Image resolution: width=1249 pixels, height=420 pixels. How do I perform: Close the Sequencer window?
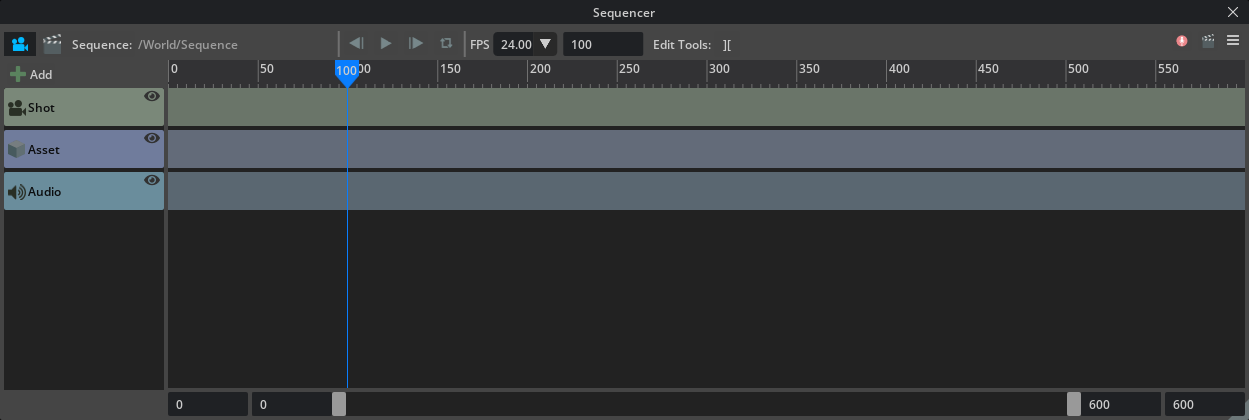tap(1233, 12)
